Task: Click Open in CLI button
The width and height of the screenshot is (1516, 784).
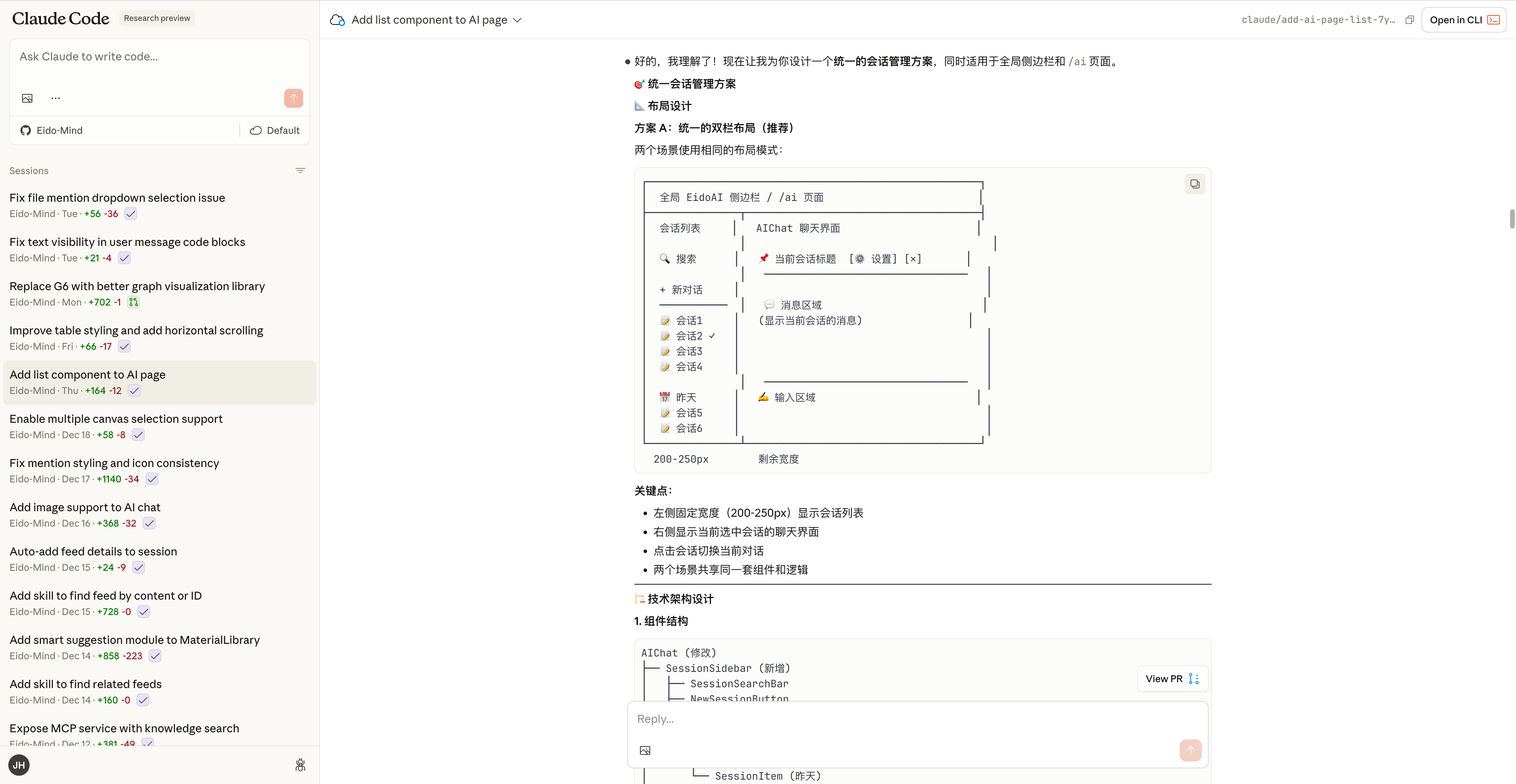Action: [1463, 20]
